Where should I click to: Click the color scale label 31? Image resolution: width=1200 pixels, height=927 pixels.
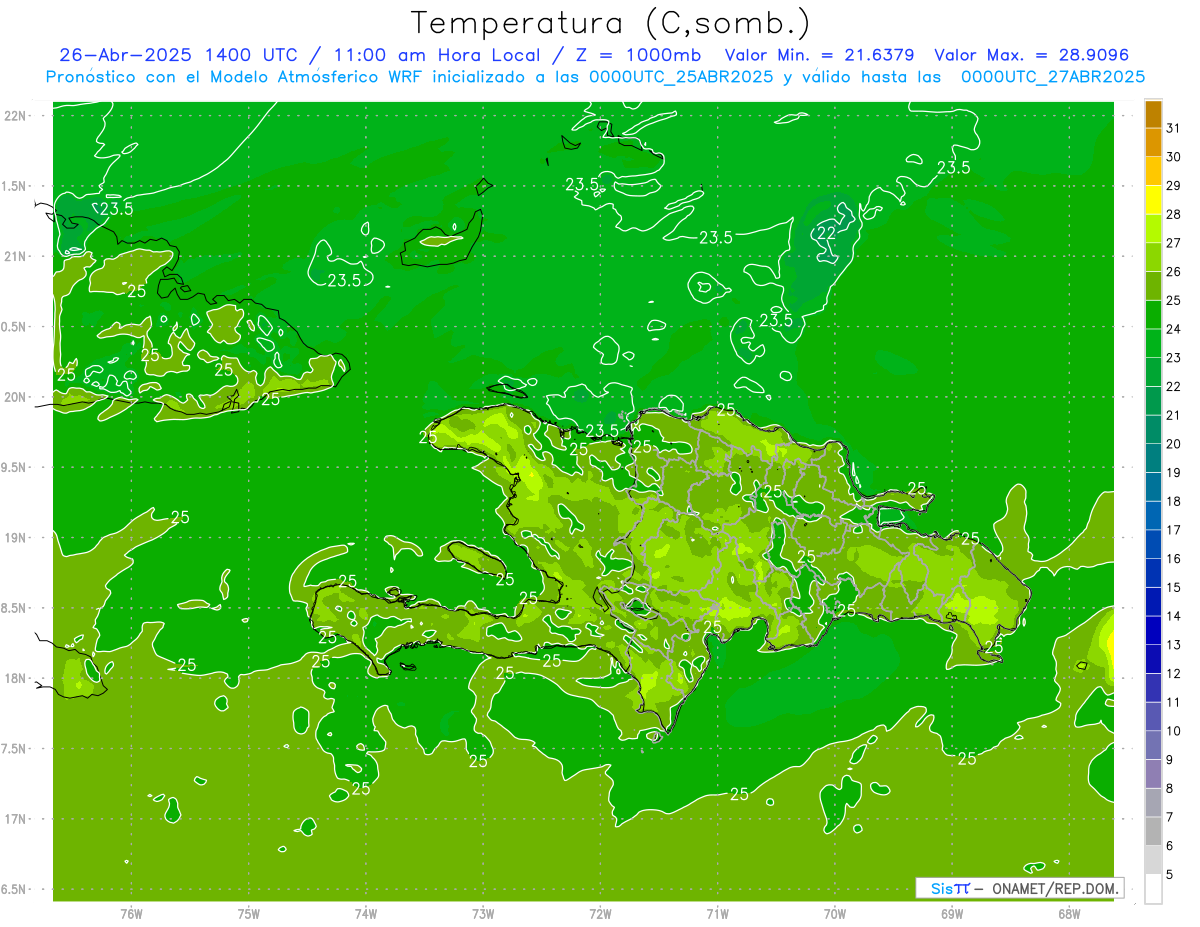click(x=1174, y=128)
